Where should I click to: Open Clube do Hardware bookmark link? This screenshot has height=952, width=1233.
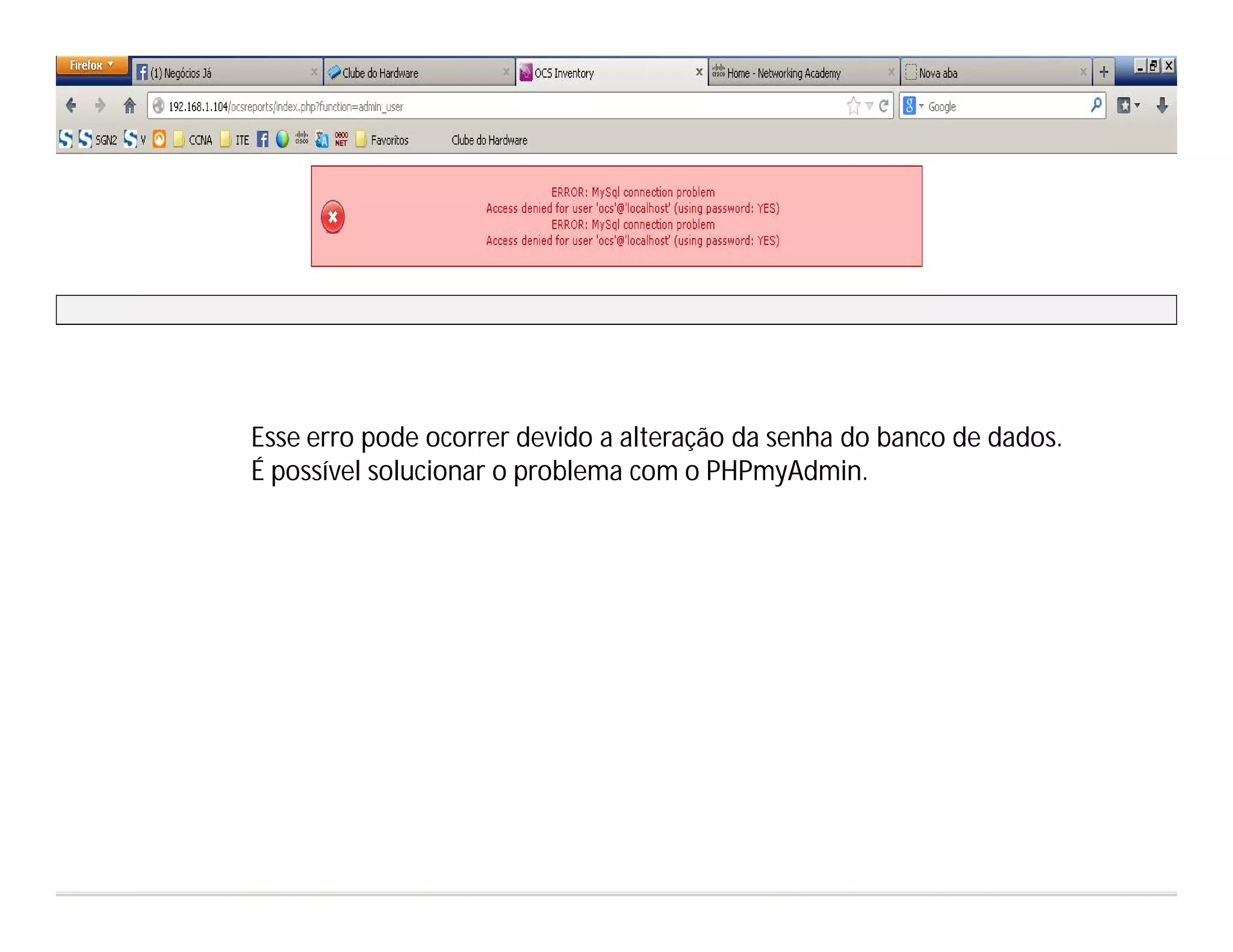point(489,140)
